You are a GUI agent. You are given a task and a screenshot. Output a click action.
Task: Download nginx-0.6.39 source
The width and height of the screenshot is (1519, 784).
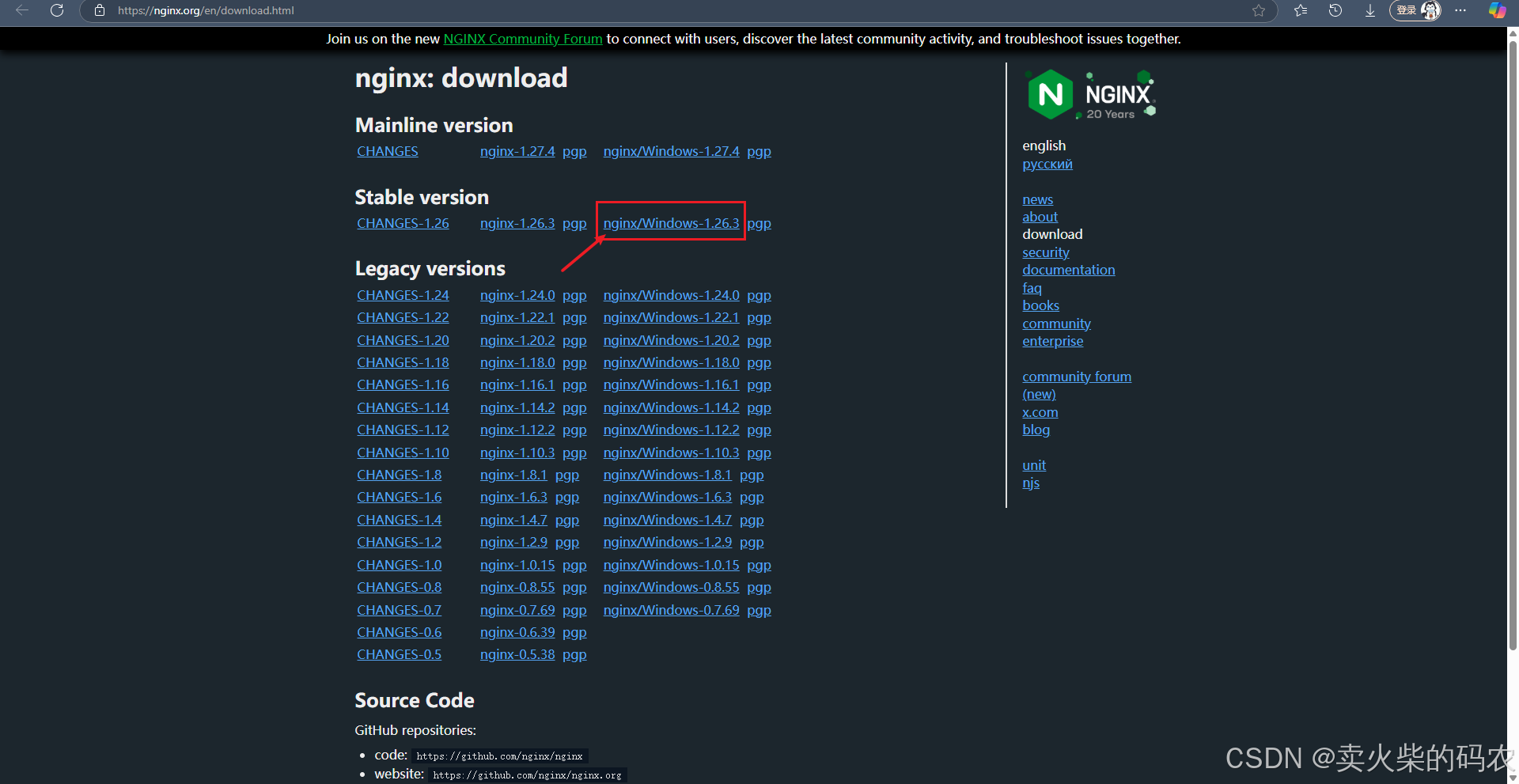tap(517, 632)
